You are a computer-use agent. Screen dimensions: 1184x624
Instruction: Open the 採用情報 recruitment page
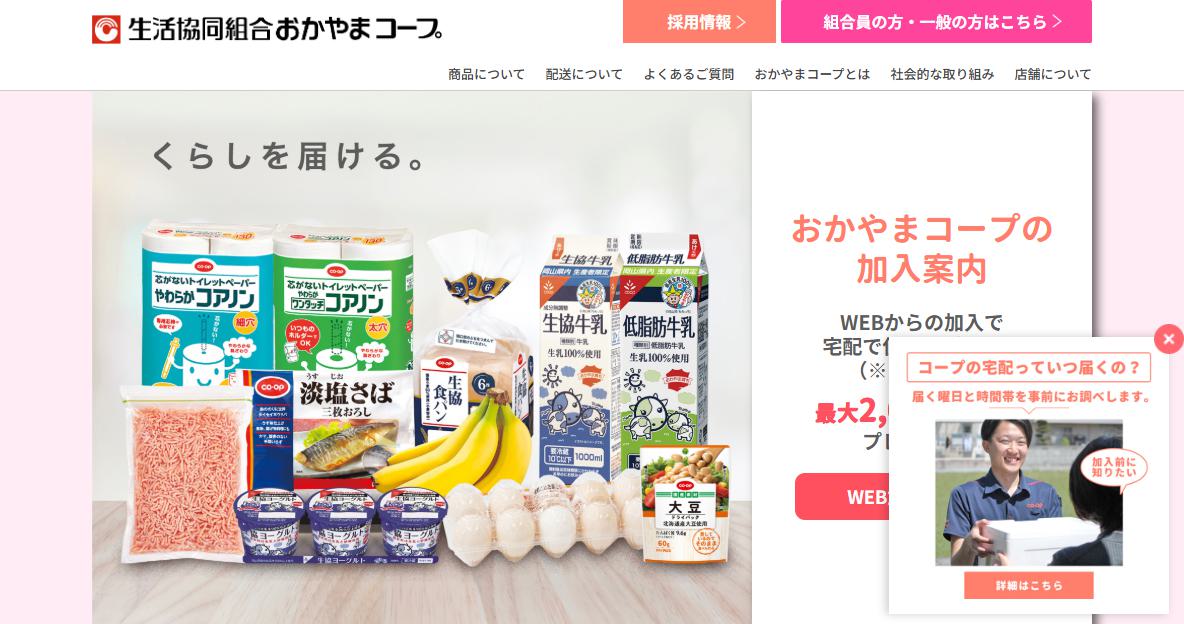pyautogui.click(x=699, y=21)
